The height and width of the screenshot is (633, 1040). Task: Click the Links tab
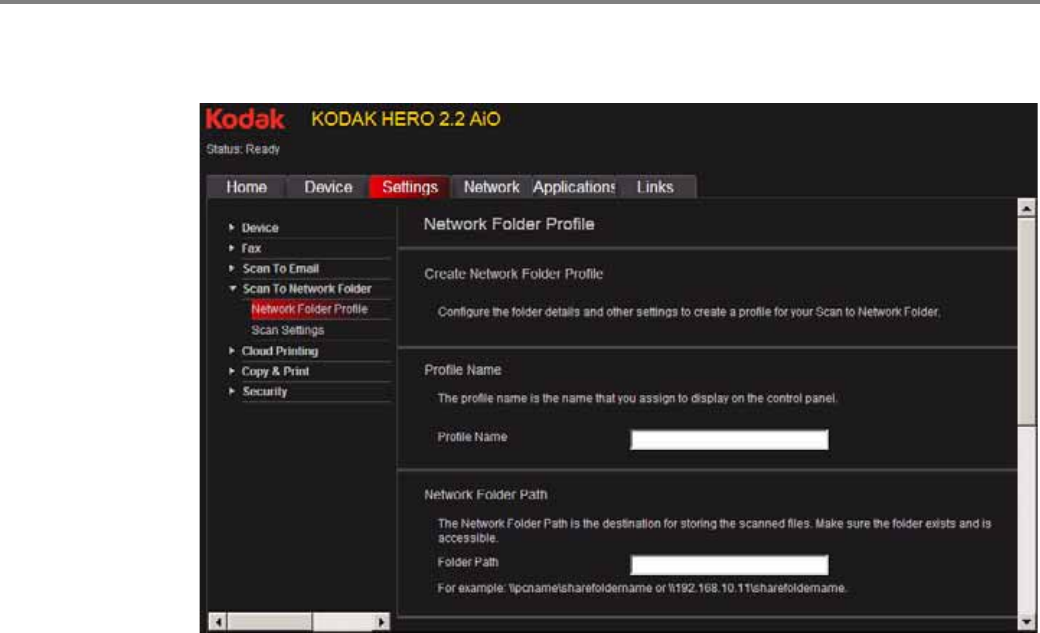pyautogui.click(x=655, y=188)
